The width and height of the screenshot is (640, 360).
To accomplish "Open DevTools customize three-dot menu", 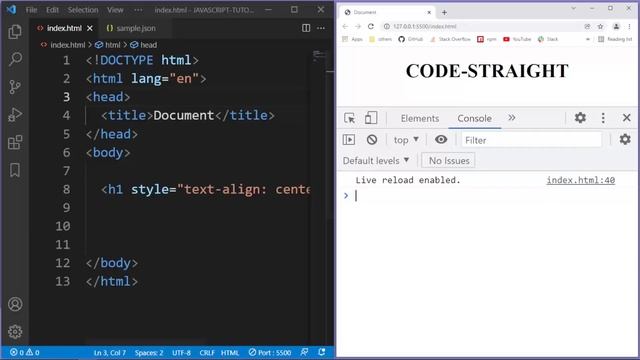I will 603,118.
